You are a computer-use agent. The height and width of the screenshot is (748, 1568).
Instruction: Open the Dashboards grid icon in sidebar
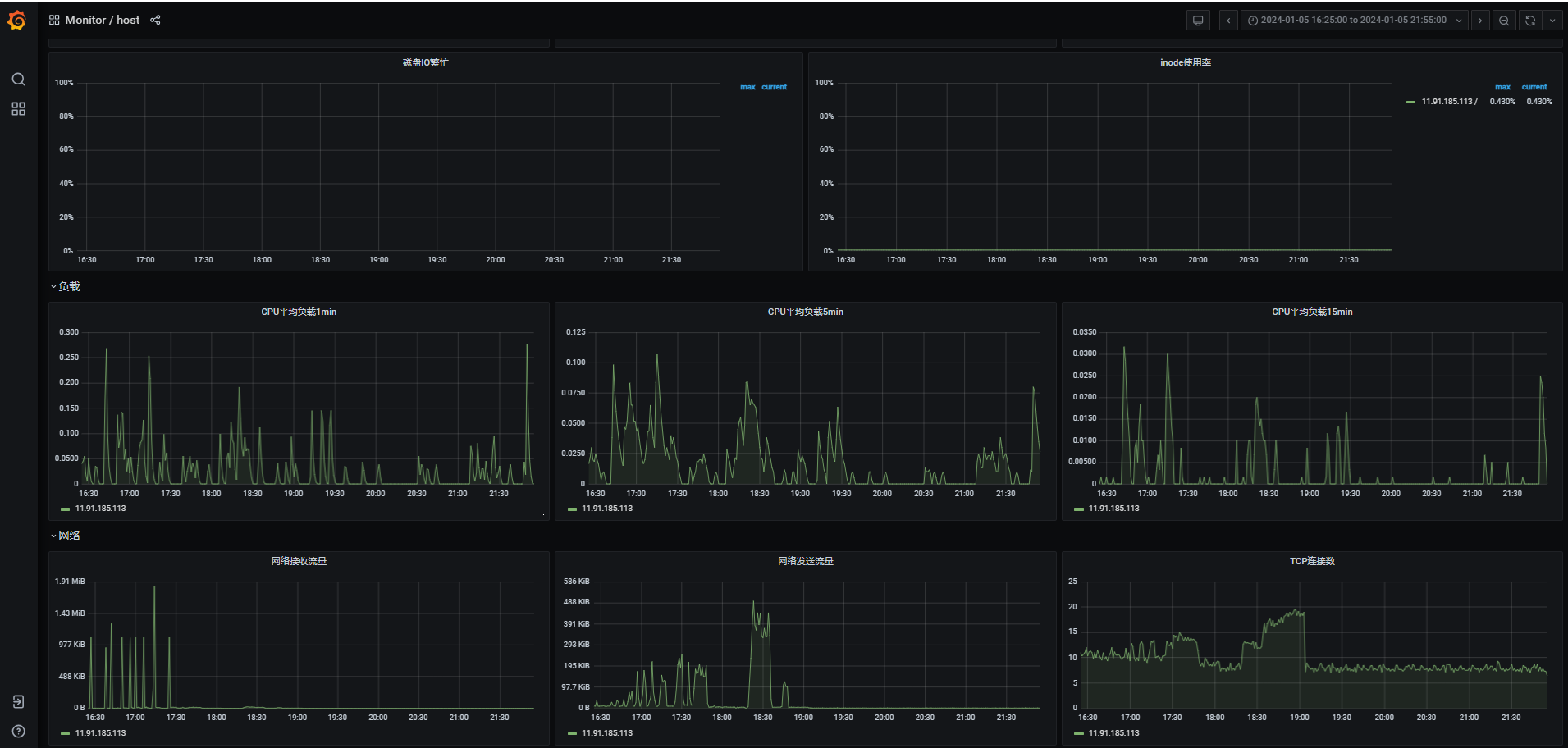click(x=18, y=109)
